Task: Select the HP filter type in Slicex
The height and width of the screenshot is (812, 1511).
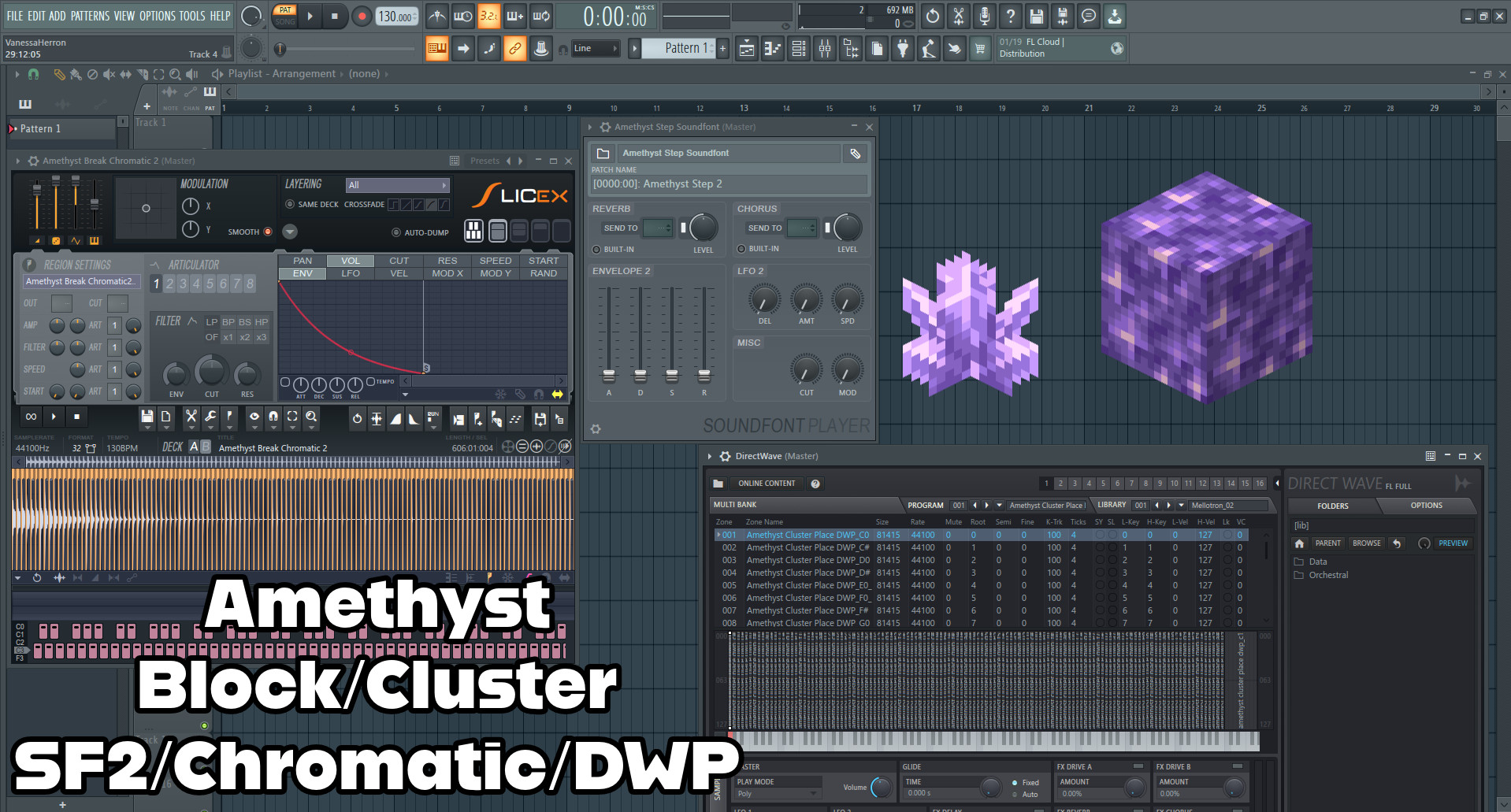Action: click(x=262, y=322)
